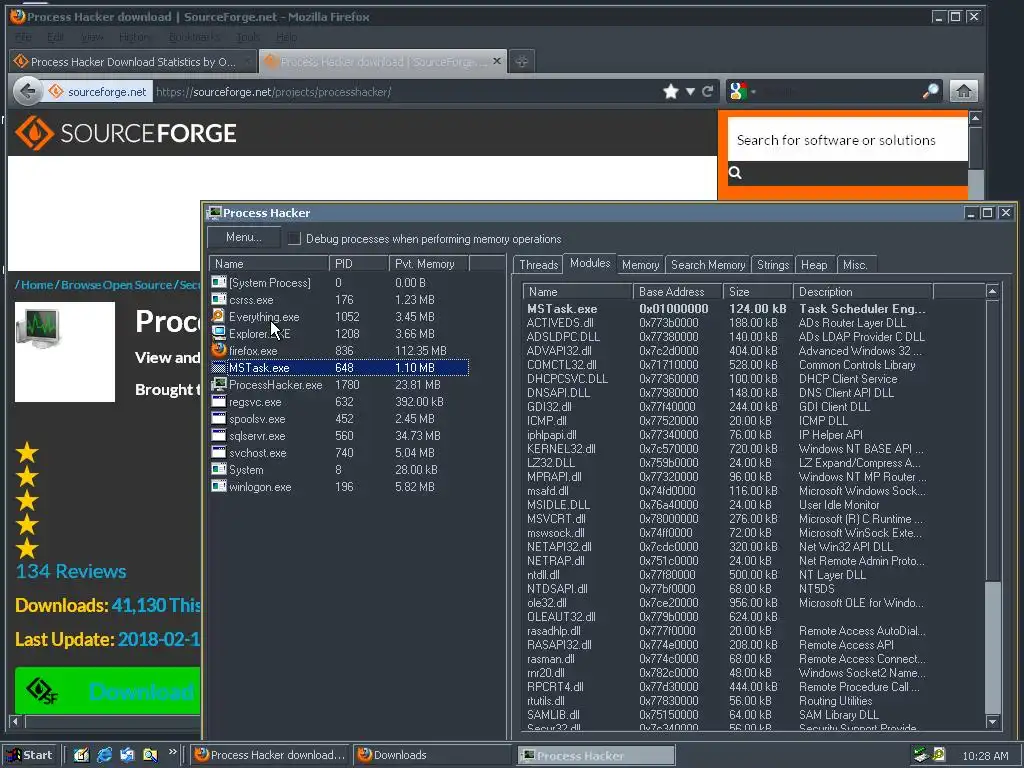1024x768 pixels.
Task: Click the Firefox home button
Action: [x=963, y=91]
